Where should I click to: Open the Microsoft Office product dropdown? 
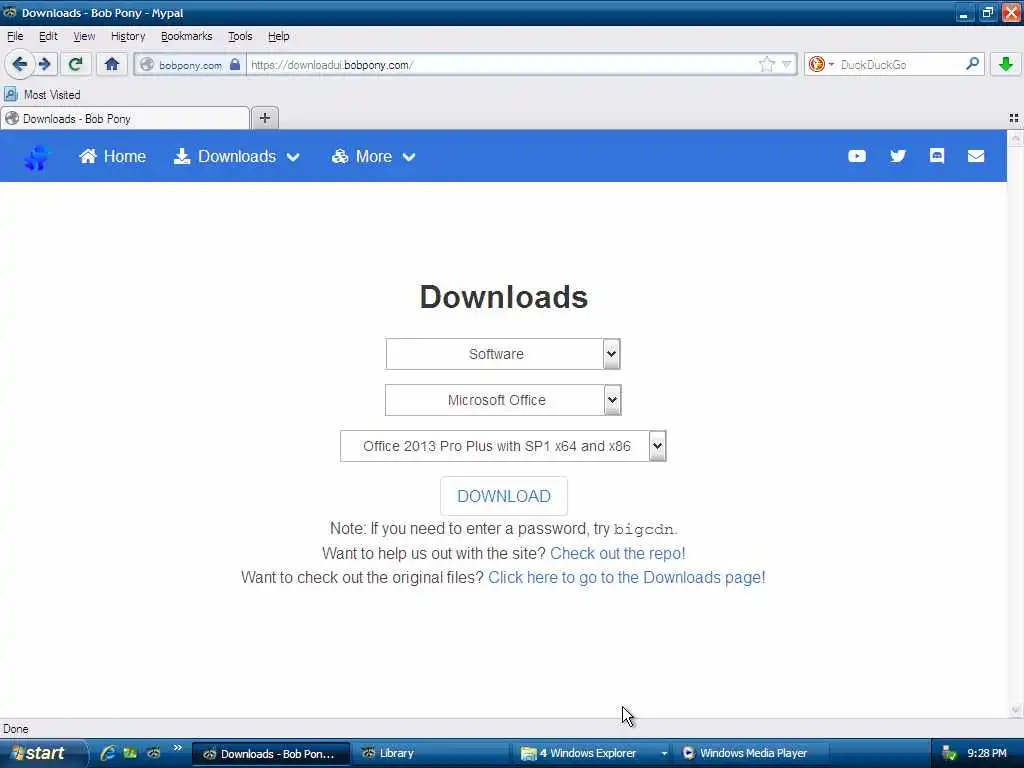503,400
